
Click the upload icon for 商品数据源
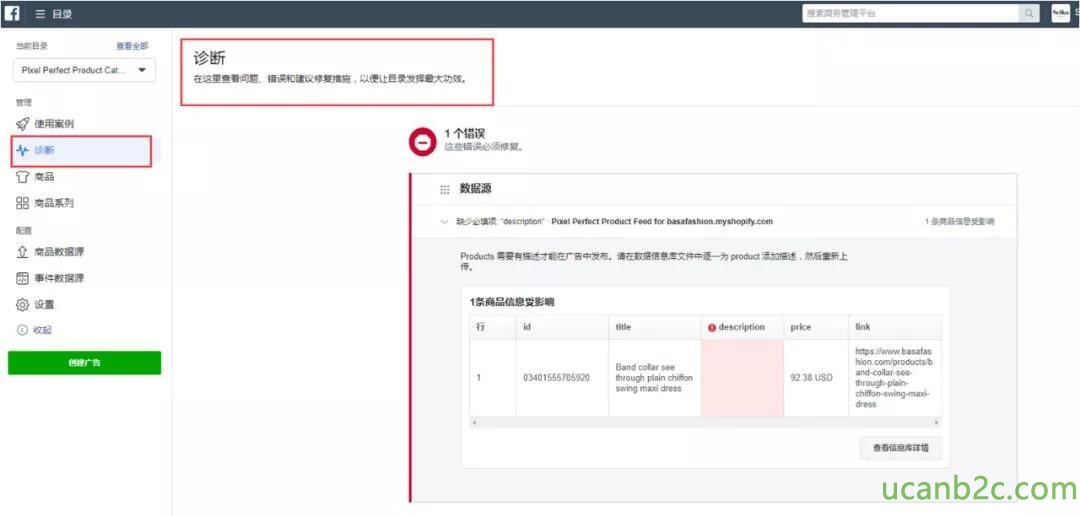click(x=22, y=252)
